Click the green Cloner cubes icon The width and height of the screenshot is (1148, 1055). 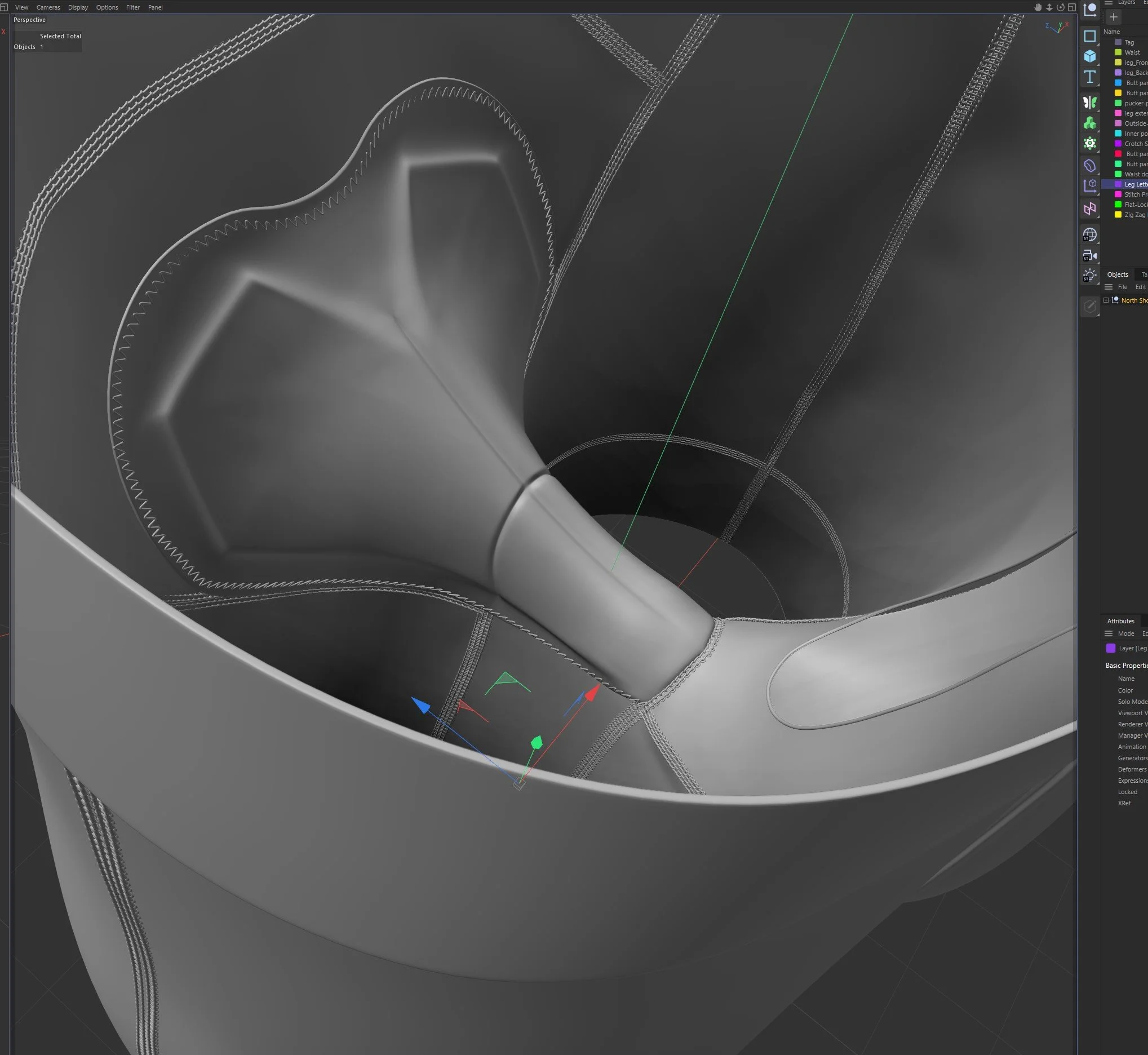tap(1090, 123)
